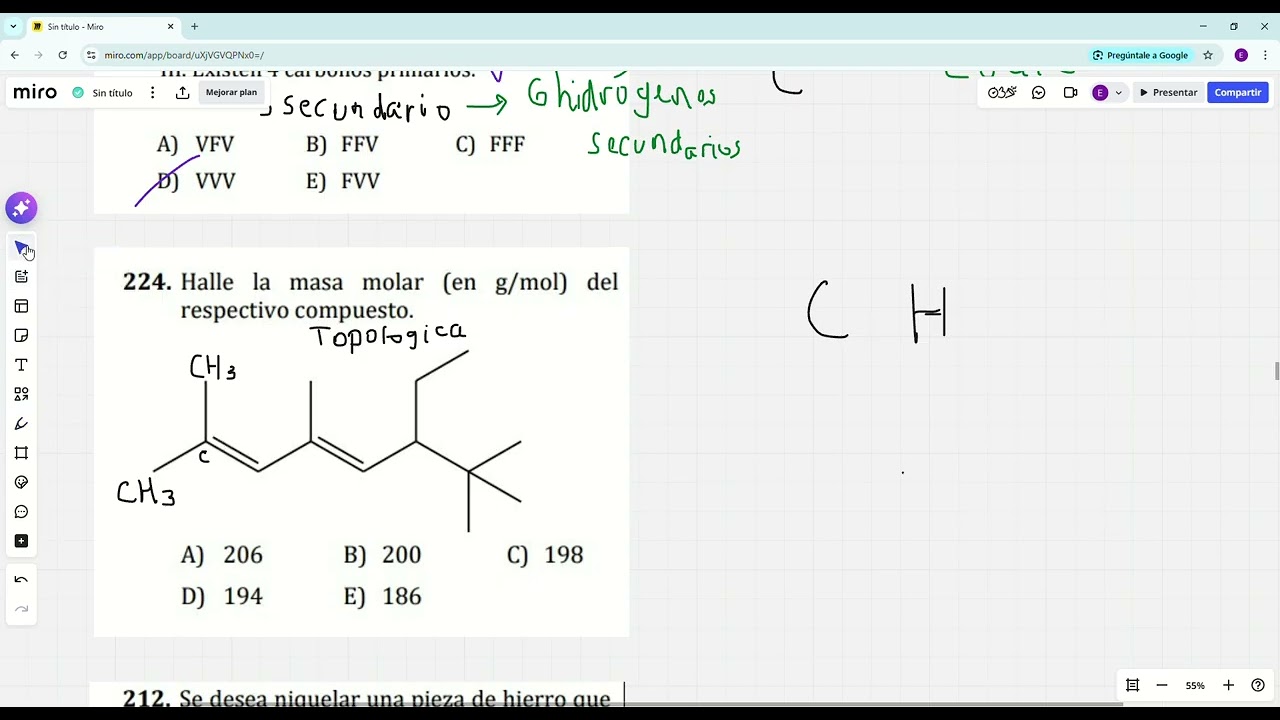
Task: Open a new browser tab
Action: click(194, 27)
